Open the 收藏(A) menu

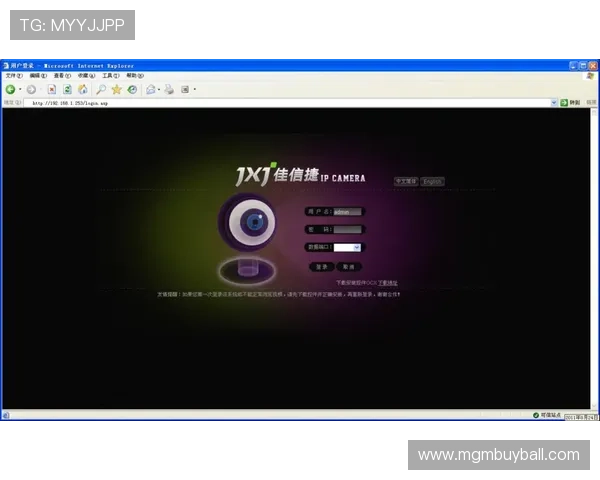[x=86, y=76]
